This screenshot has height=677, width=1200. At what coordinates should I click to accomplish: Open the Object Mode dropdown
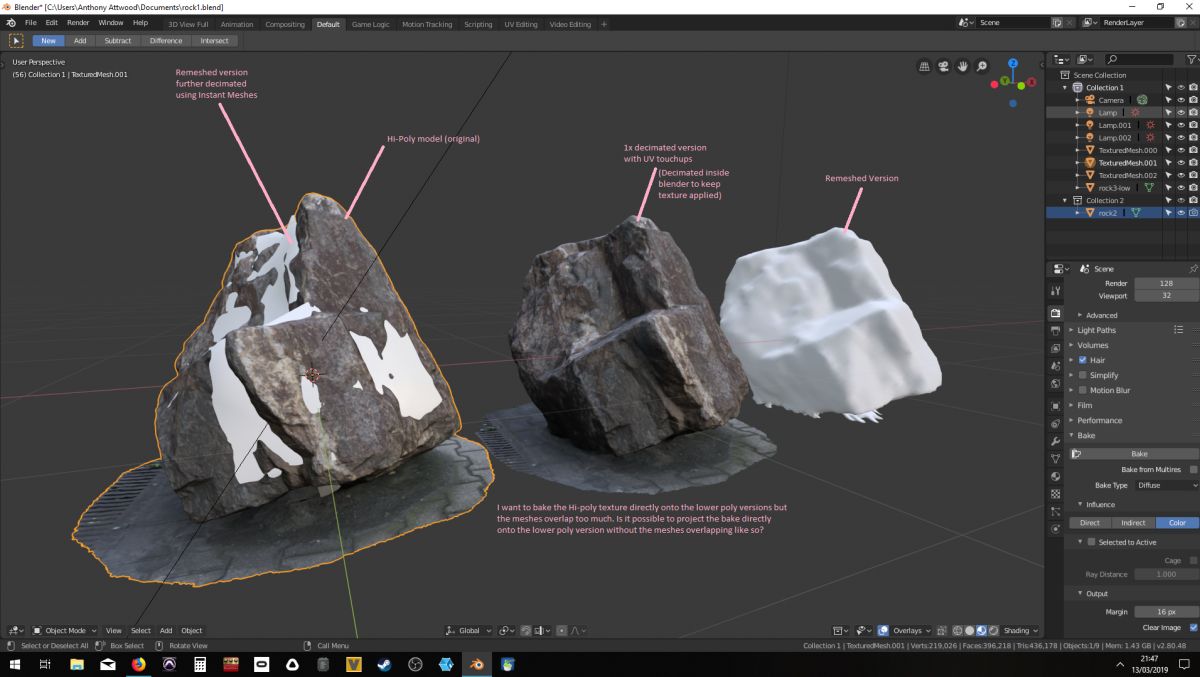click(65, 630)
